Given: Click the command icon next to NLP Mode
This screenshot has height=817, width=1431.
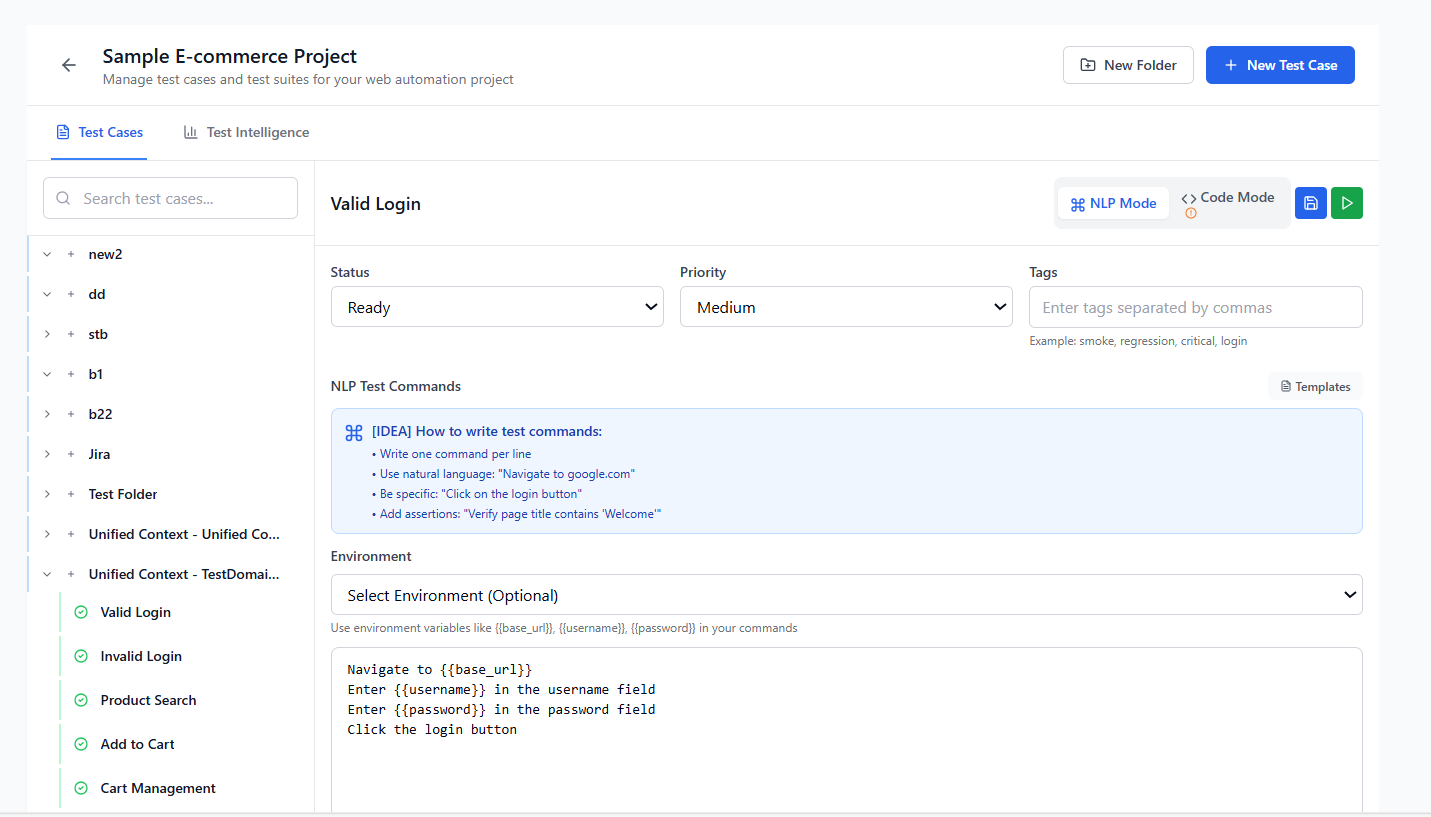Looking at the screenshot, I should [1077, 202].
